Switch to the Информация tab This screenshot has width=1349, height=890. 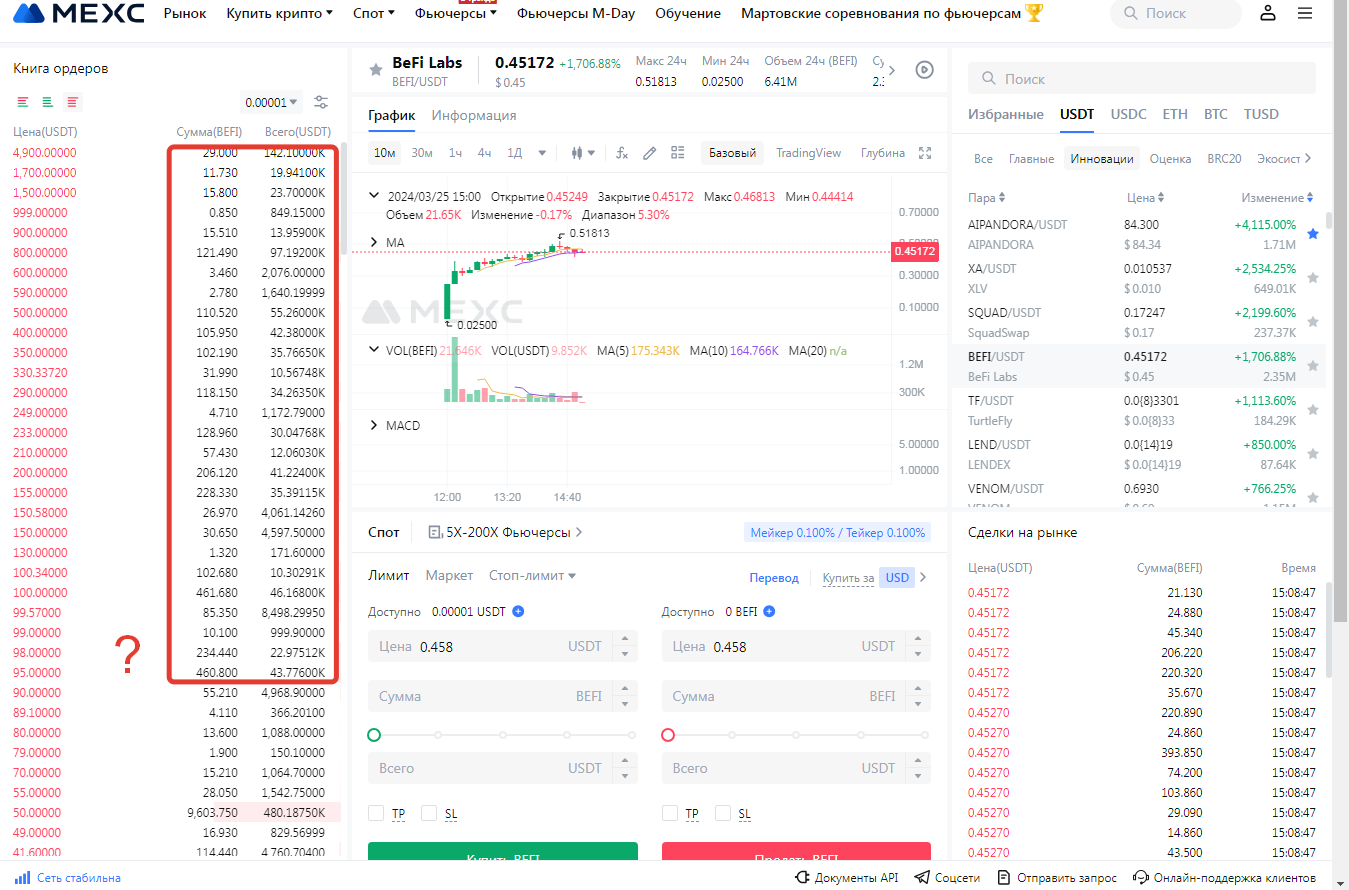click(474, 115)
